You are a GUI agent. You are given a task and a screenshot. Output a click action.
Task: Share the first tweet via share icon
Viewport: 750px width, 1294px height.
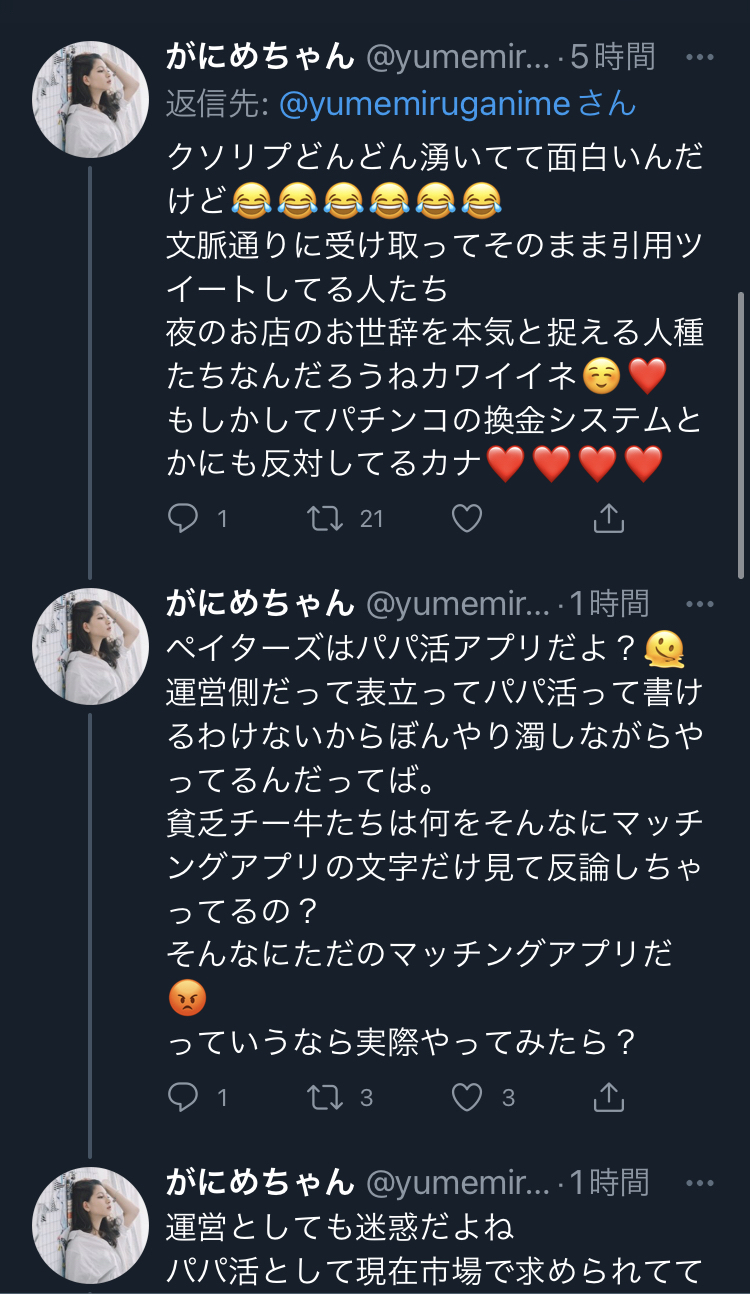click(608, 518)
